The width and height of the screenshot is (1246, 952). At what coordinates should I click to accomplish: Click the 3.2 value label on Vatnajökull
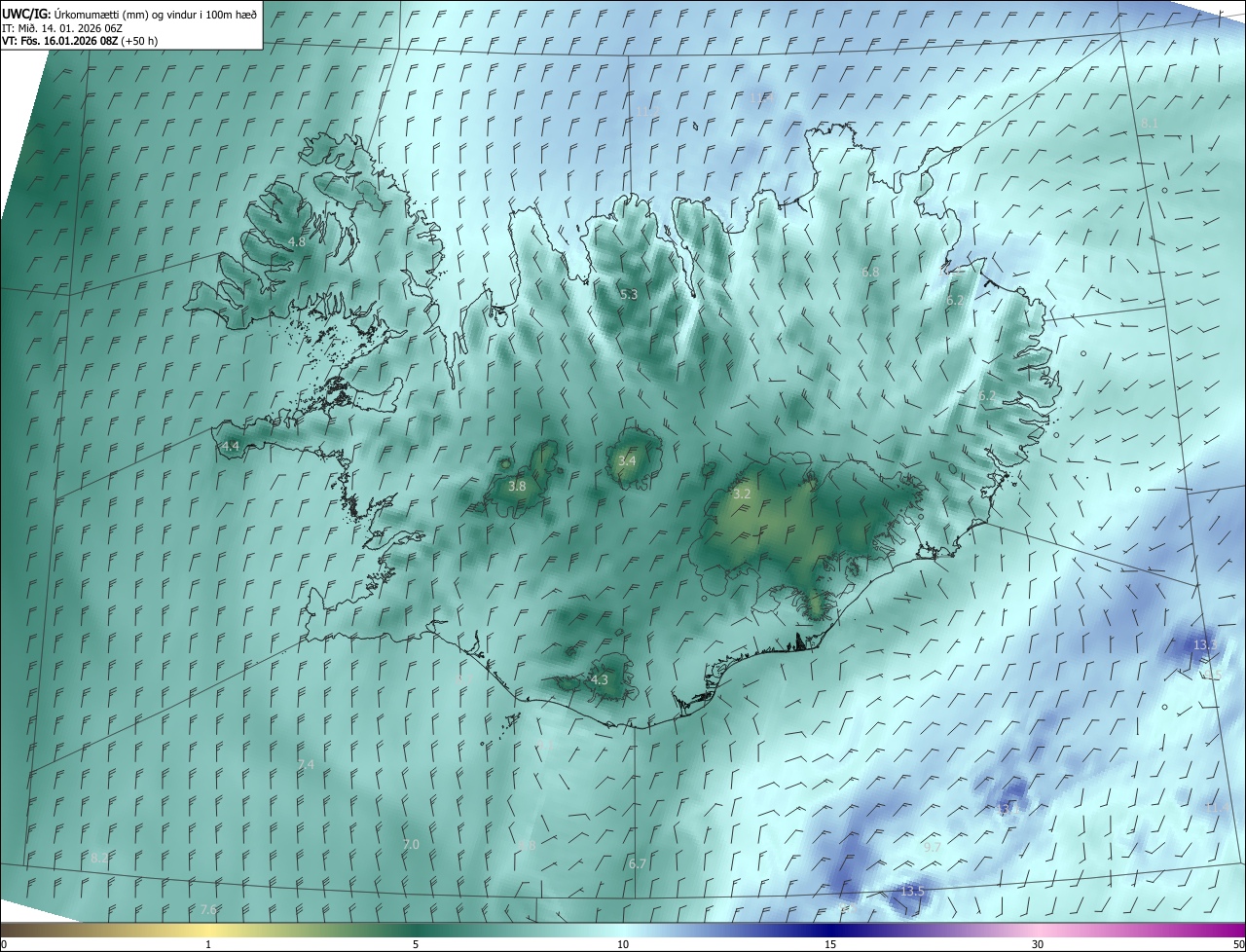point(742,494)
